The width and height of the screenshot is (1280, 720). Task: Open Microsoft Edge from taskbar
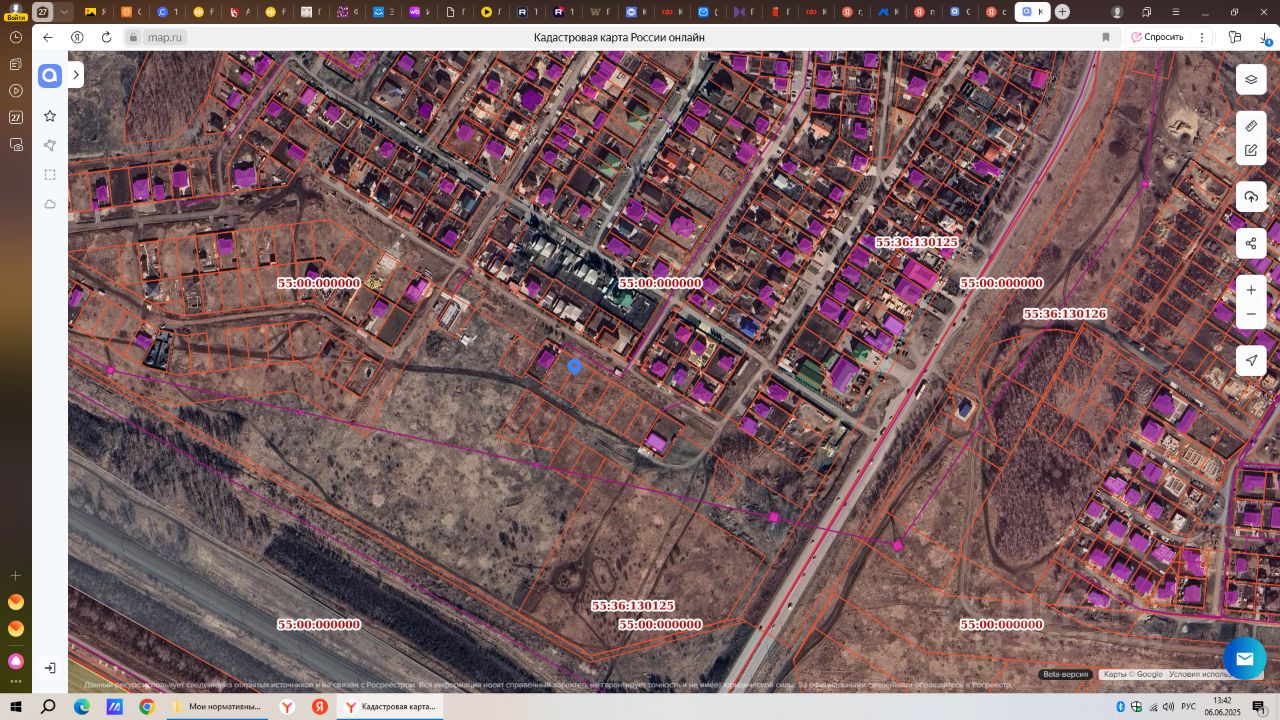(82, 707)
